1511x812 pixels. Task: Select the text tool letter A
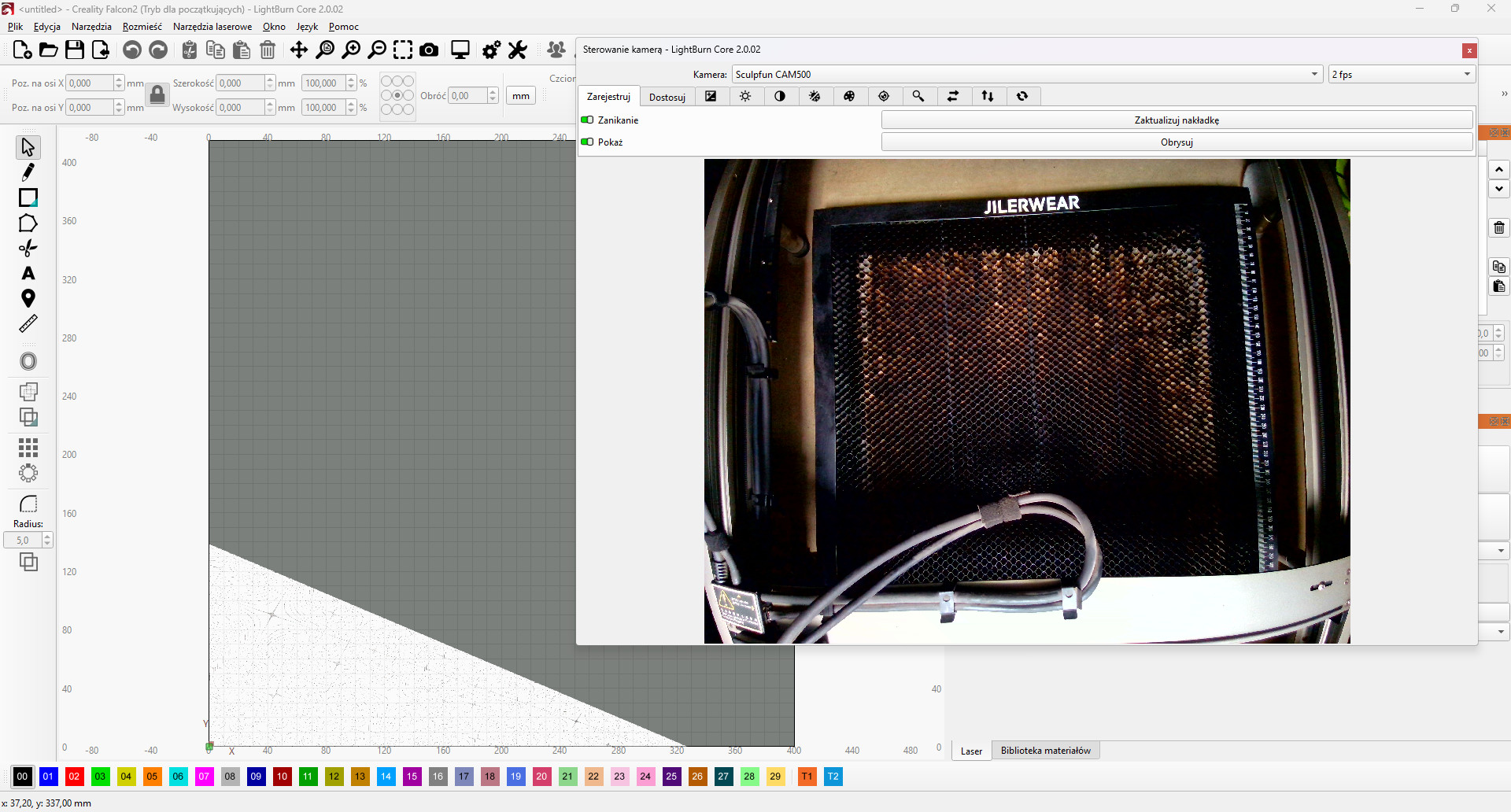[x=28, y=273]
